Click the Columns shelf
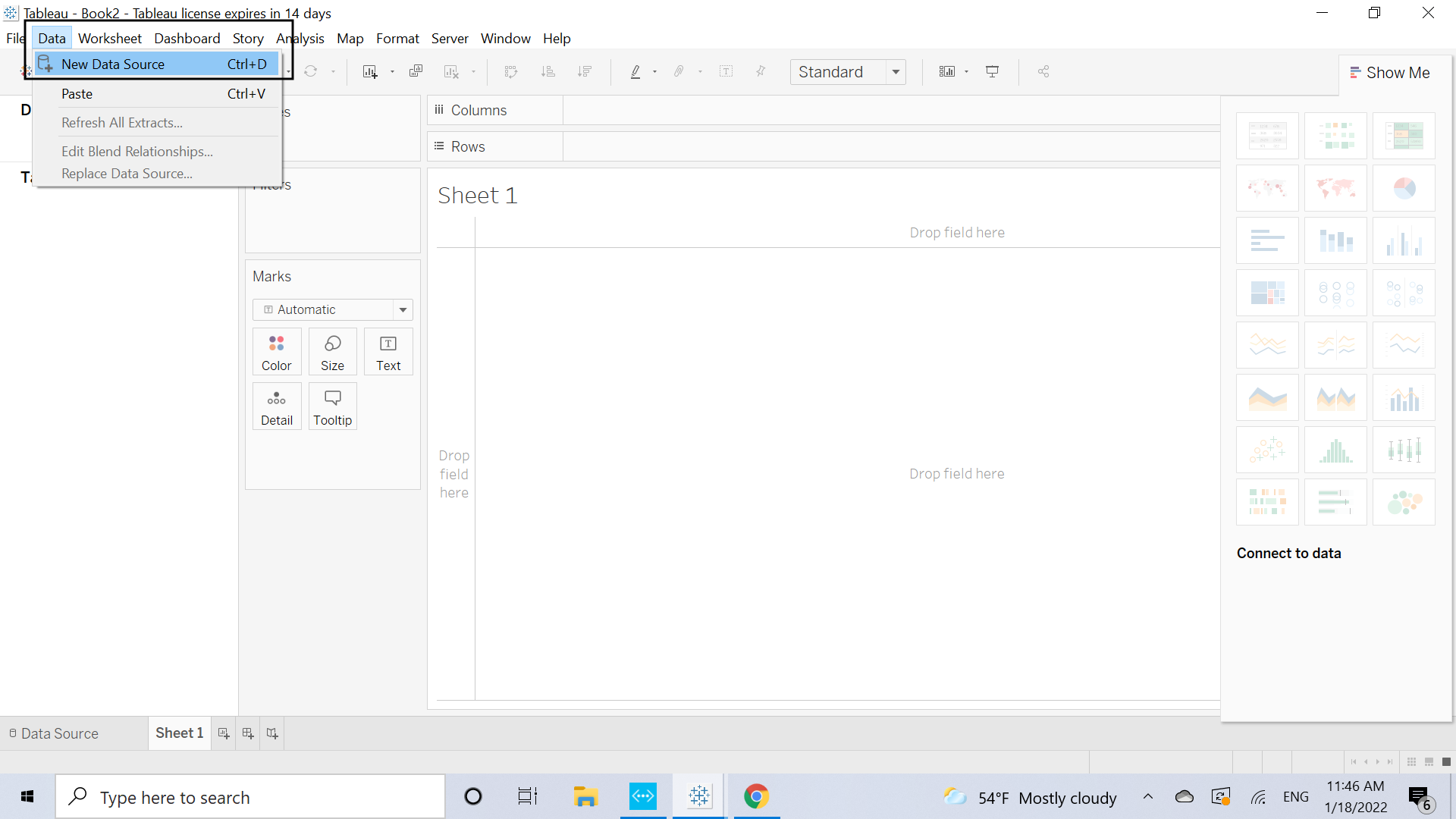This screenshot has height=819, width=1456. click(824, 111)
